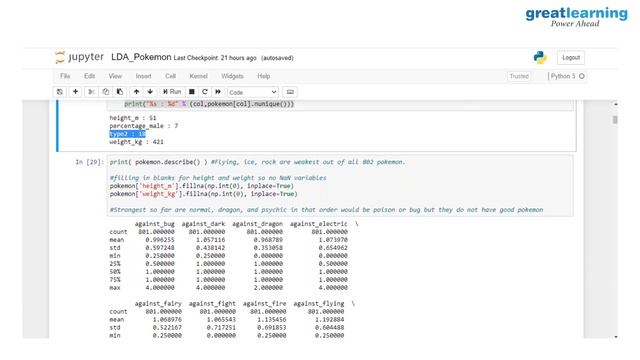
Task: Click the Last Checkpoint timestamp text
Action: [x=215, y=58]
